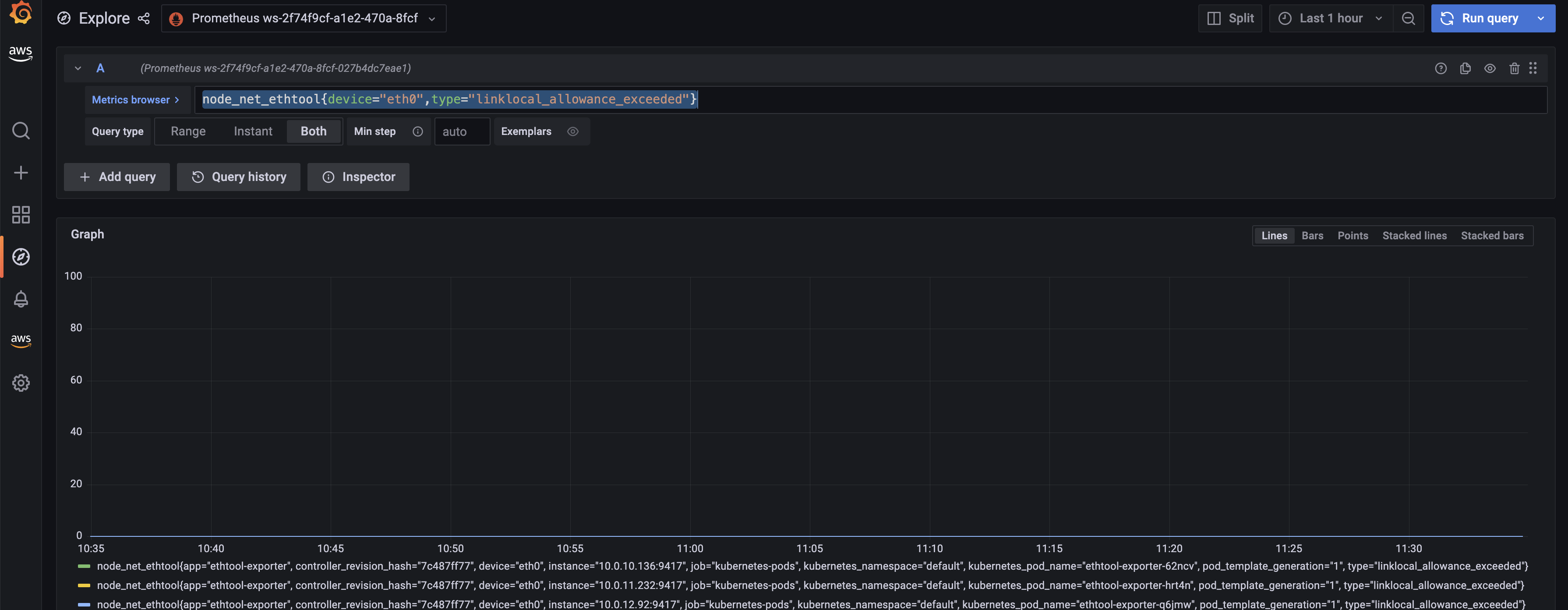Screen dimensions: 1568x610
Task: Switch graph style to Bars
Action: point(1312,236)
